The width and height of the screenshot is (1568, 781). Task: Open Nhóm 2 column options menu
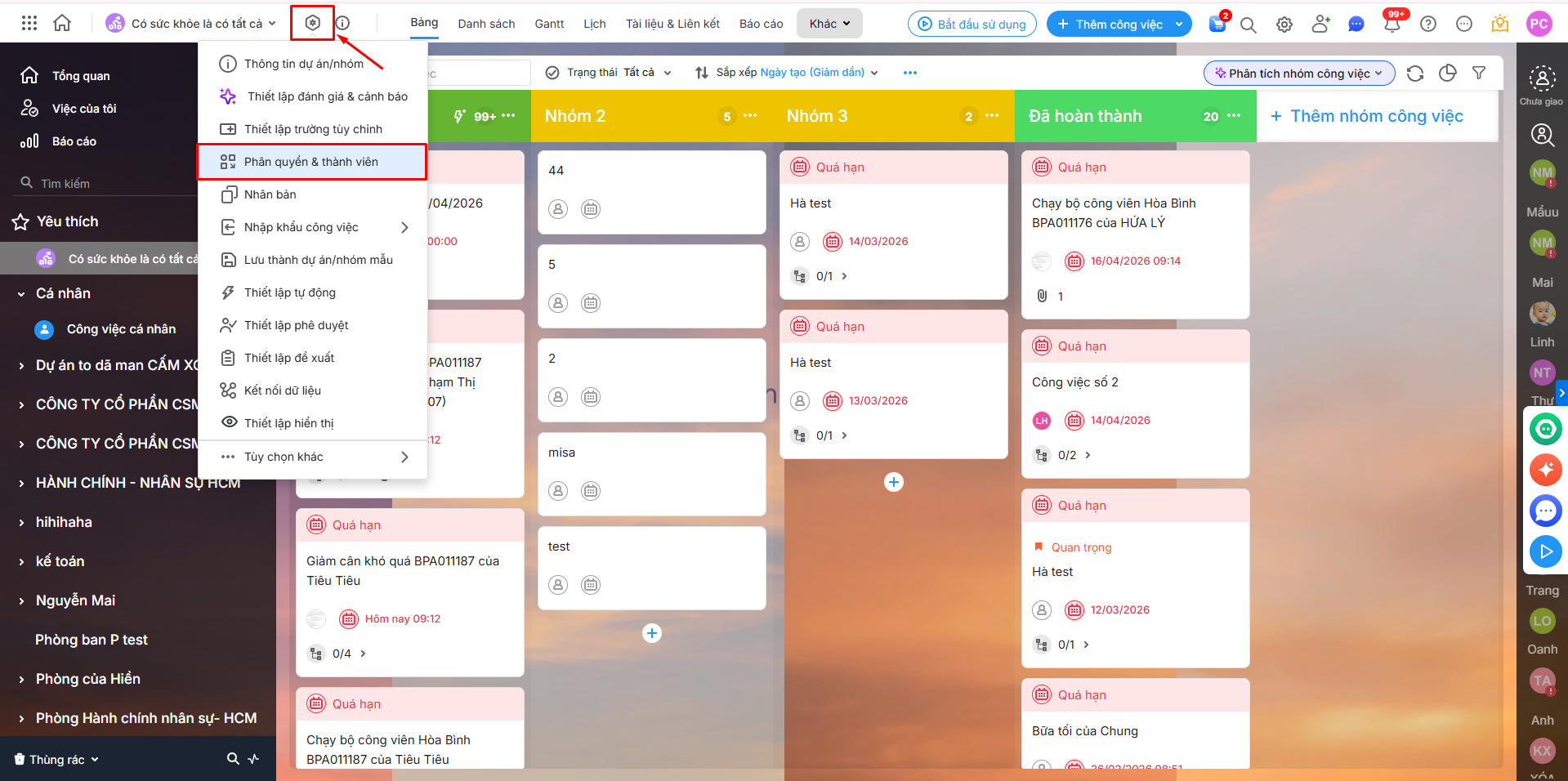pos(750,116)
